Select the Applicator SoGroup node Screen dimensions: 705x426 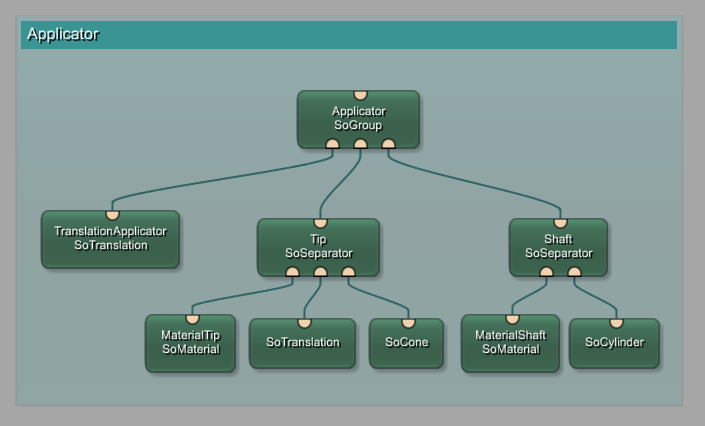(358, 119)
